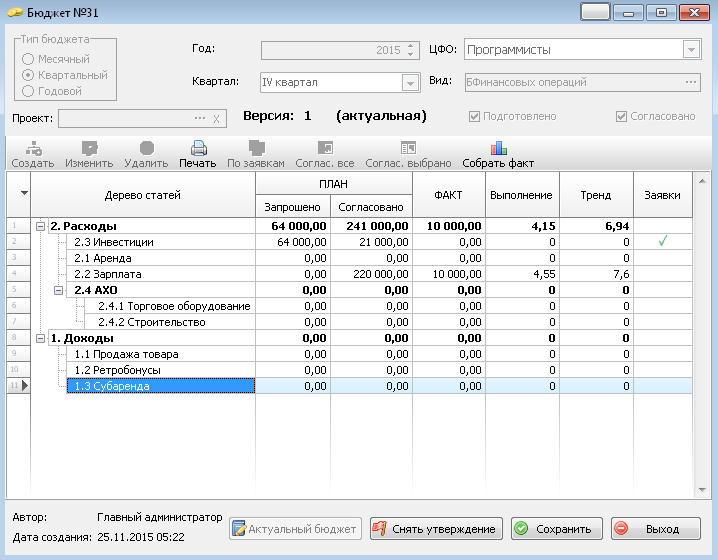Click the Выполнение column header
Screen dimensions: 718x560
point(522,195)
